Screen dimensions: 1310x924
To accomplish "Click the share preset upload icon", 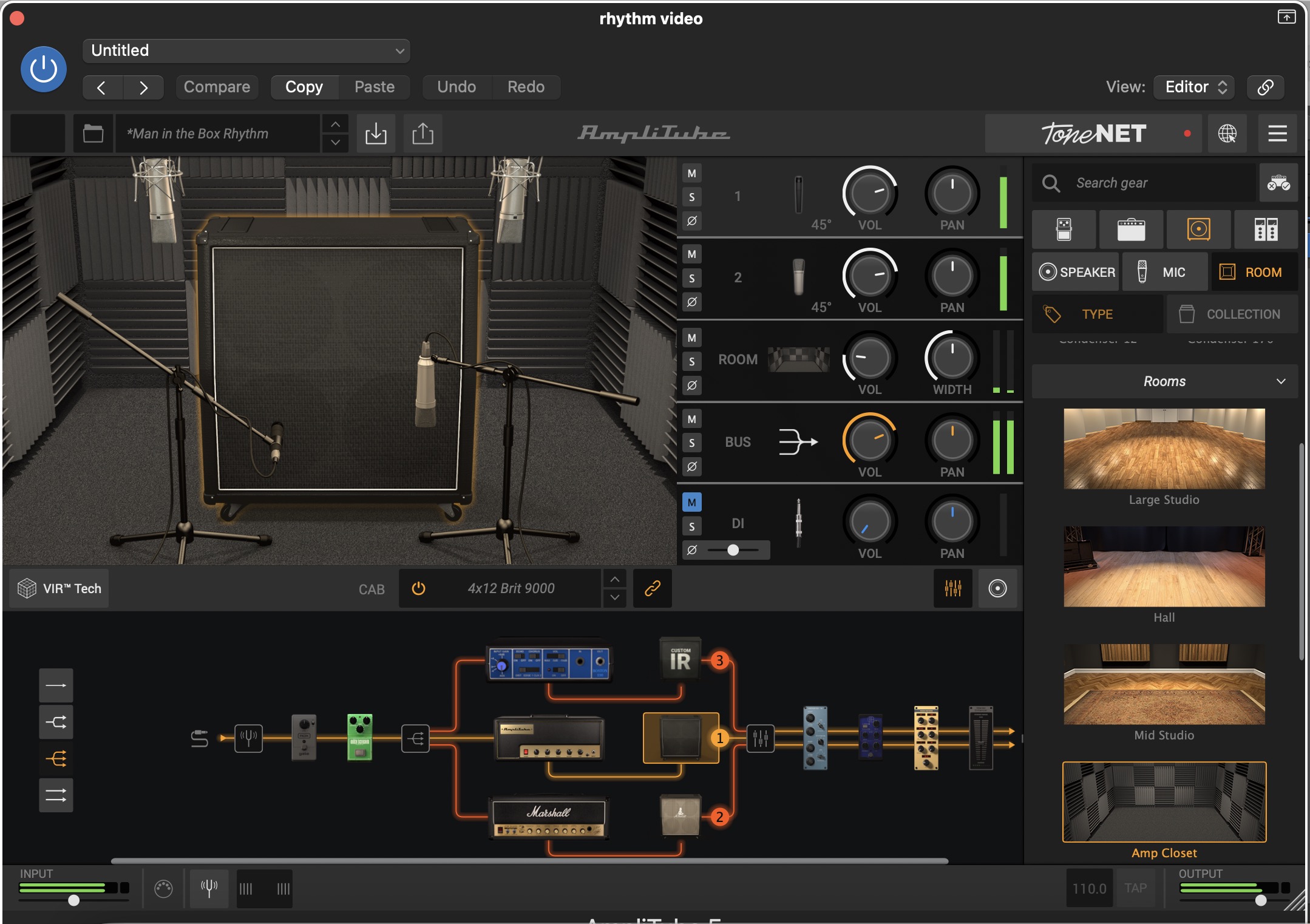I will [x=423, y=133].
